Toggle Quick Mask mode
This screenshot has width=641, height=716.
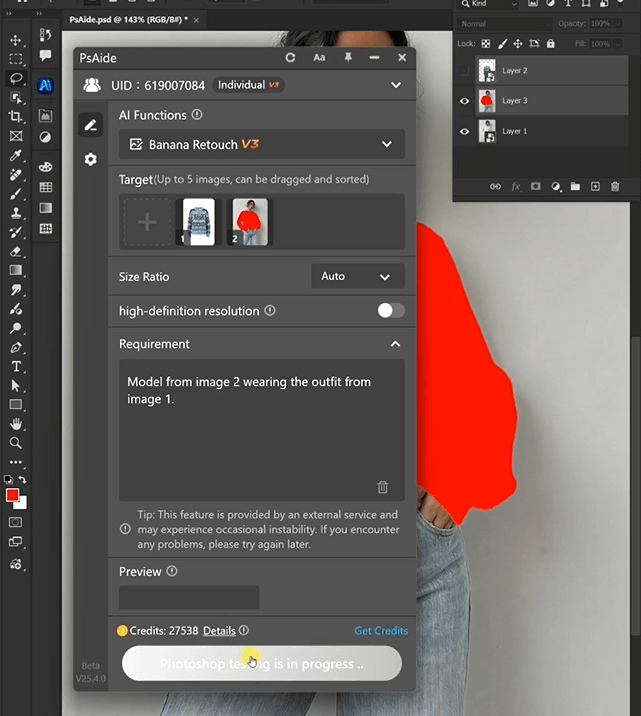click(x=16, y=522)
